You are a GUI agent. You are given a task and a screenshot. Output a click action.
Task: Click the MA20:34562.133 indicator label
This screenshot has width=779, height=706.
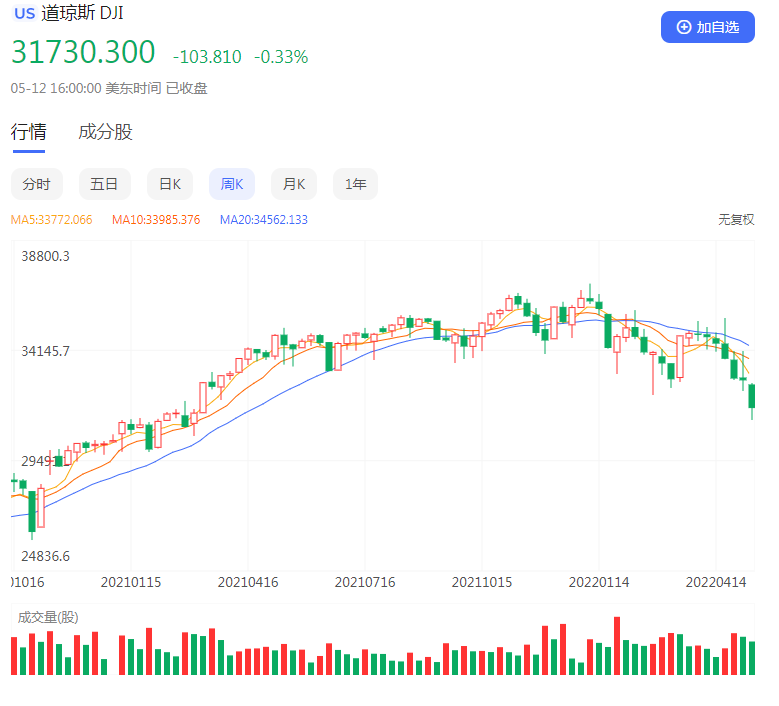tap(264, 220)
